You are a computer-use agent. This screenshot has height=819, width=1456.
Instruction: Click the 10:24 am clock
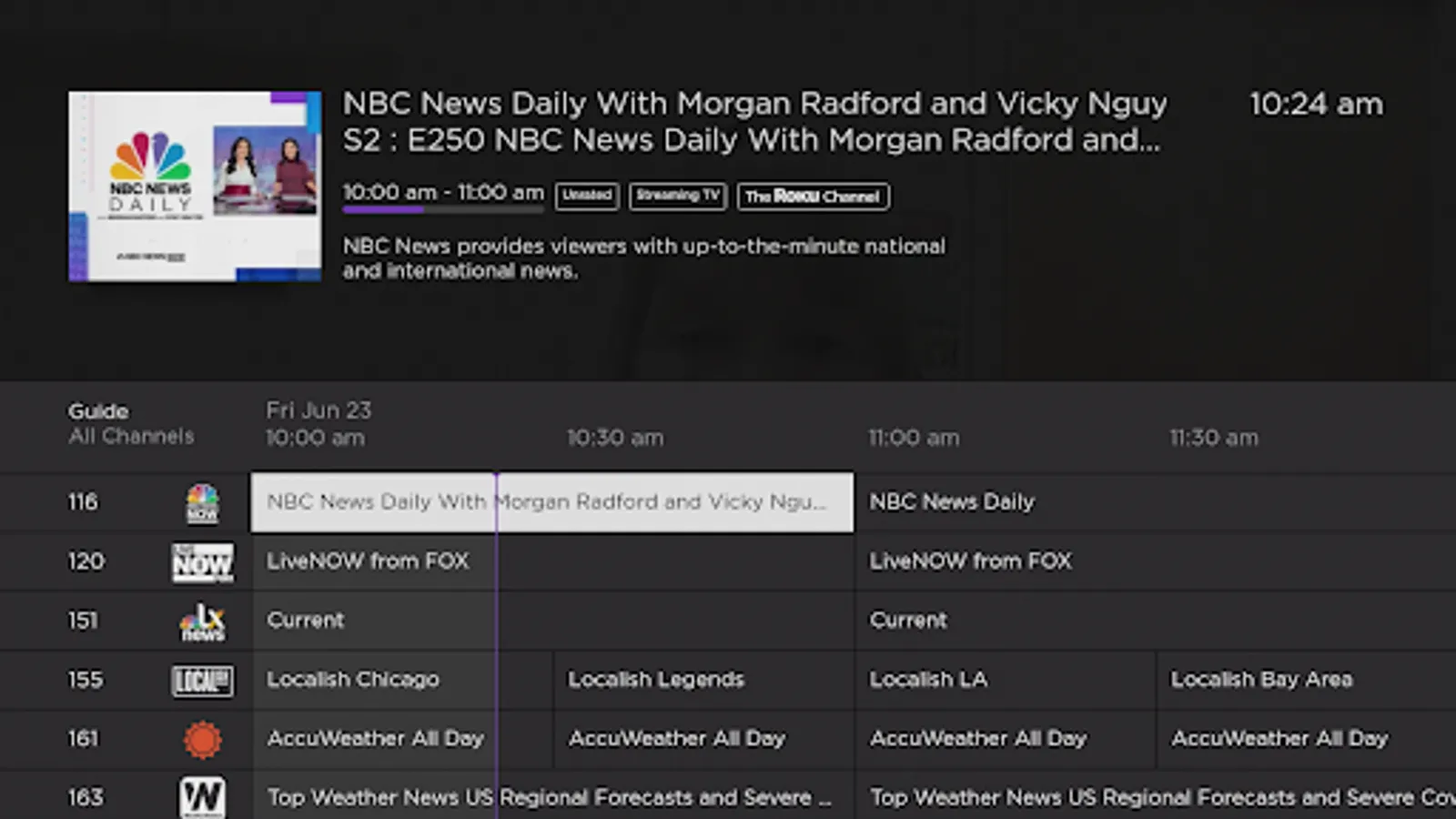coord(1316,104)
